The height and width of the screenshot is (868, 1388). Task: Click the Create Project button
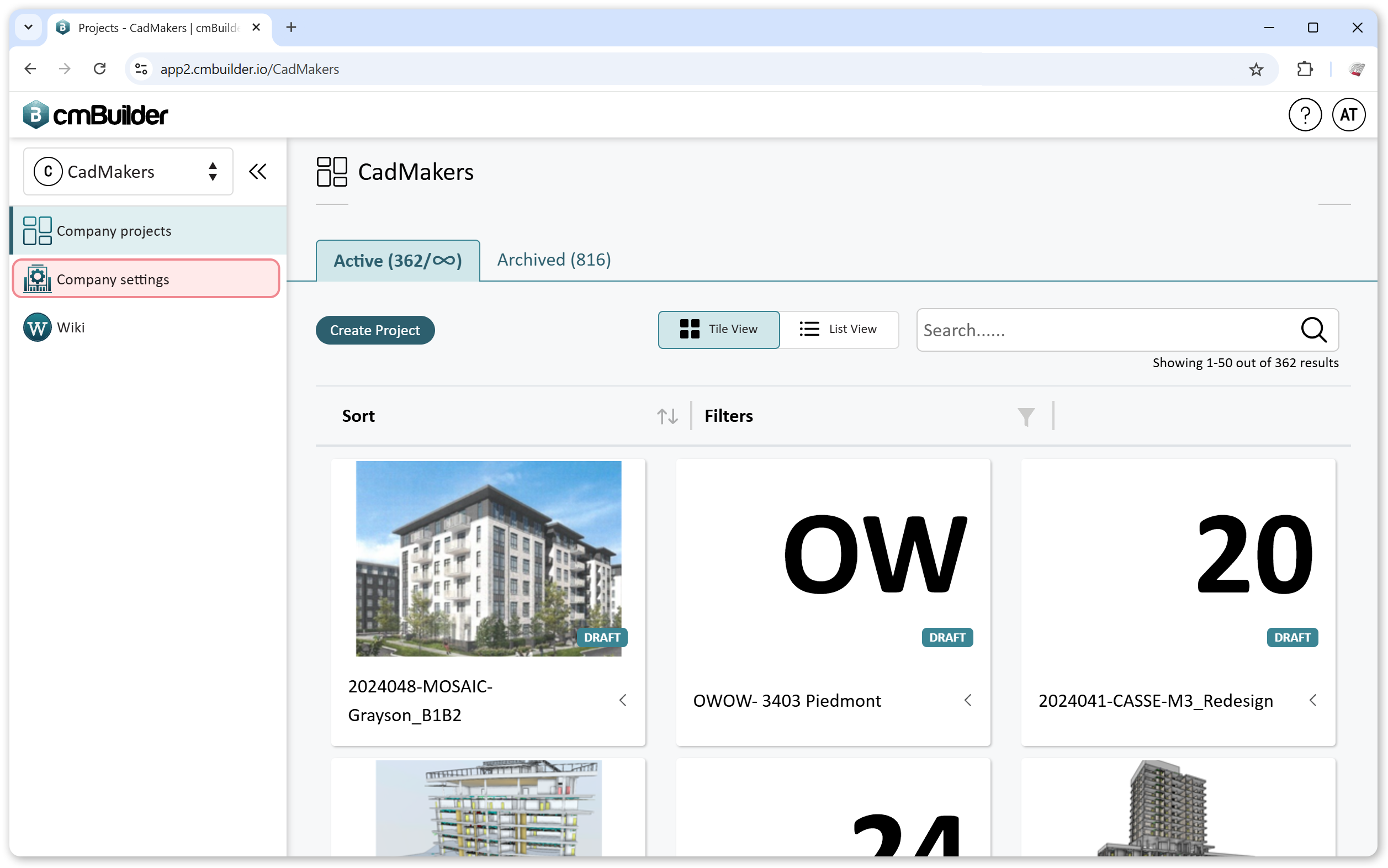coord(375,330)
